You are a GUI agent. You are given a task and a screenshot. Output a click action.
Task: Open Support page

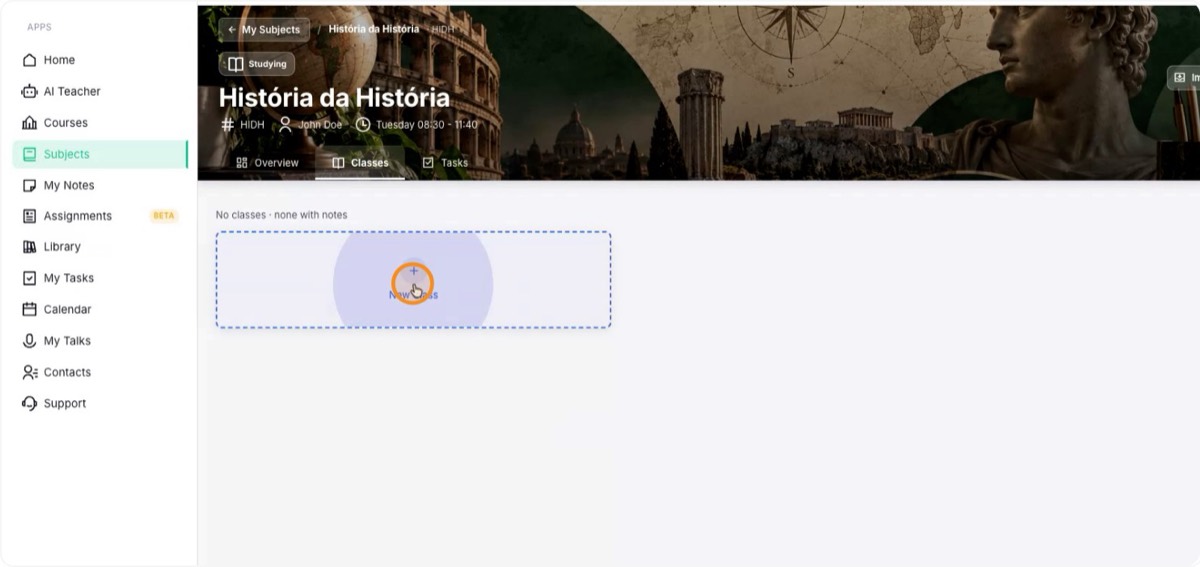coord(100,404)
